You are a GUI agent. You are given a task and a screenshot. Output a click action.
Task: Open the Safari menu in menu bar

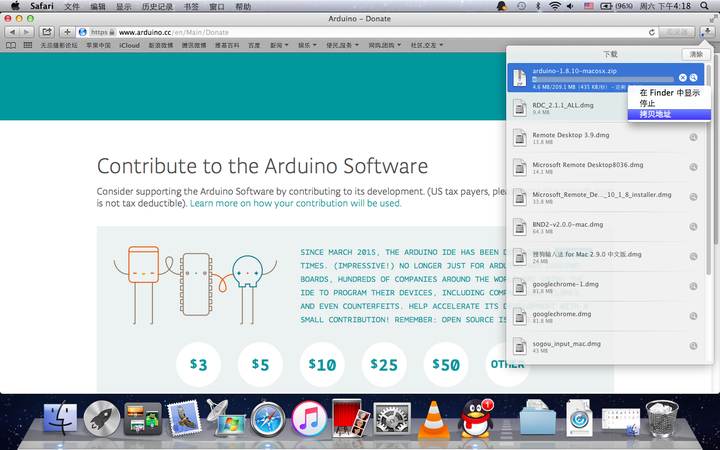pyautogui.click(x=42, y=6)
